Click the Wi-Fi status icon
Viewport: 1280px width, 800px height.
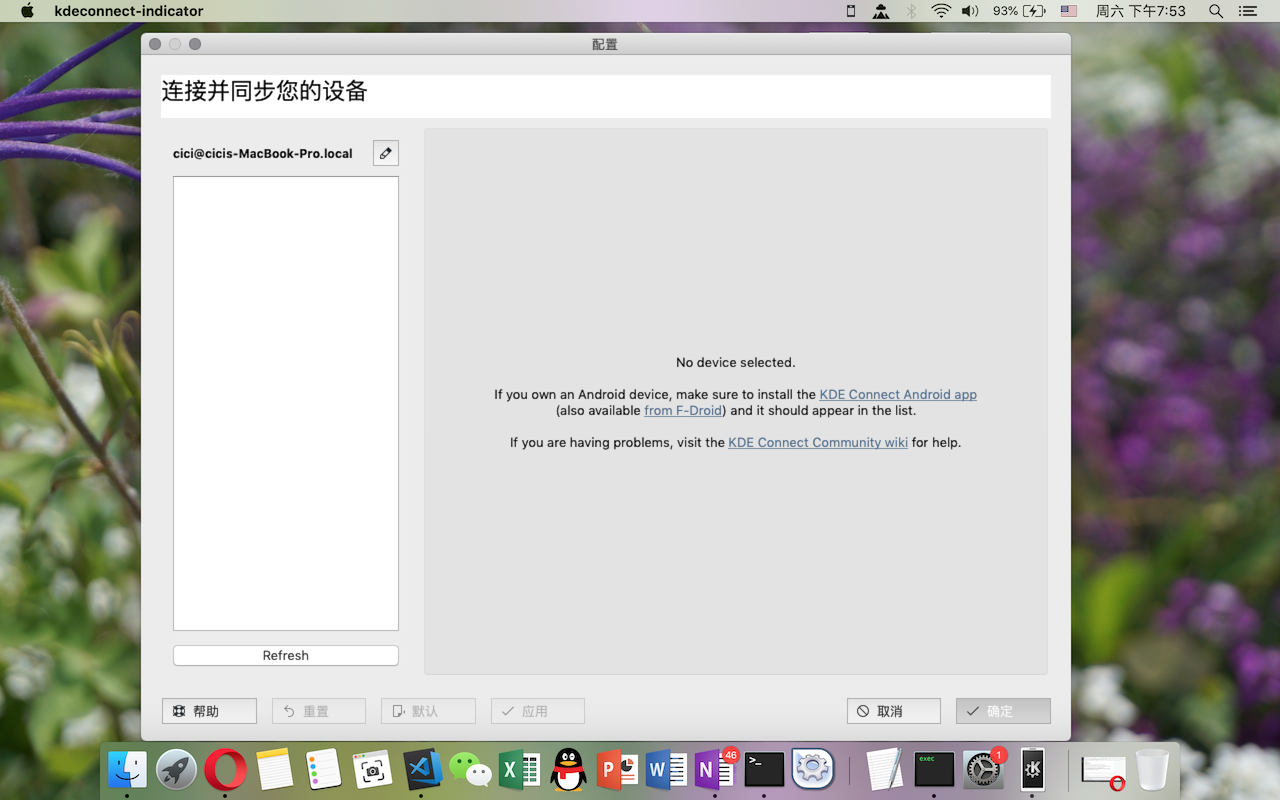coord(940,11)
